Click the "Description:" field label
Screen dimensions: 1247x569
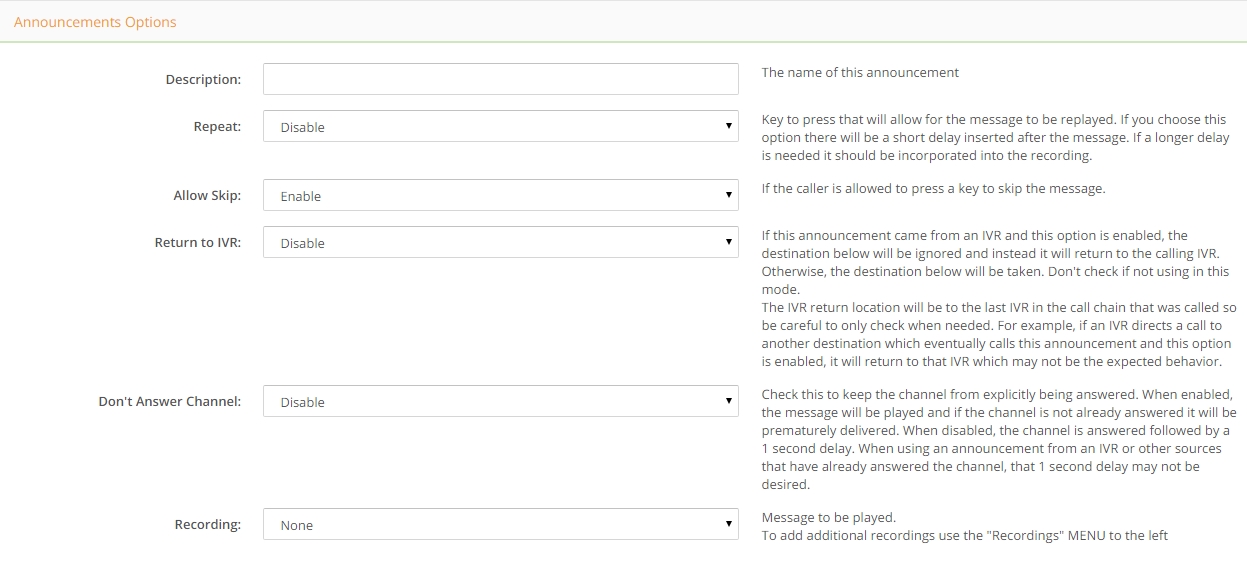[x=203, y=79]
